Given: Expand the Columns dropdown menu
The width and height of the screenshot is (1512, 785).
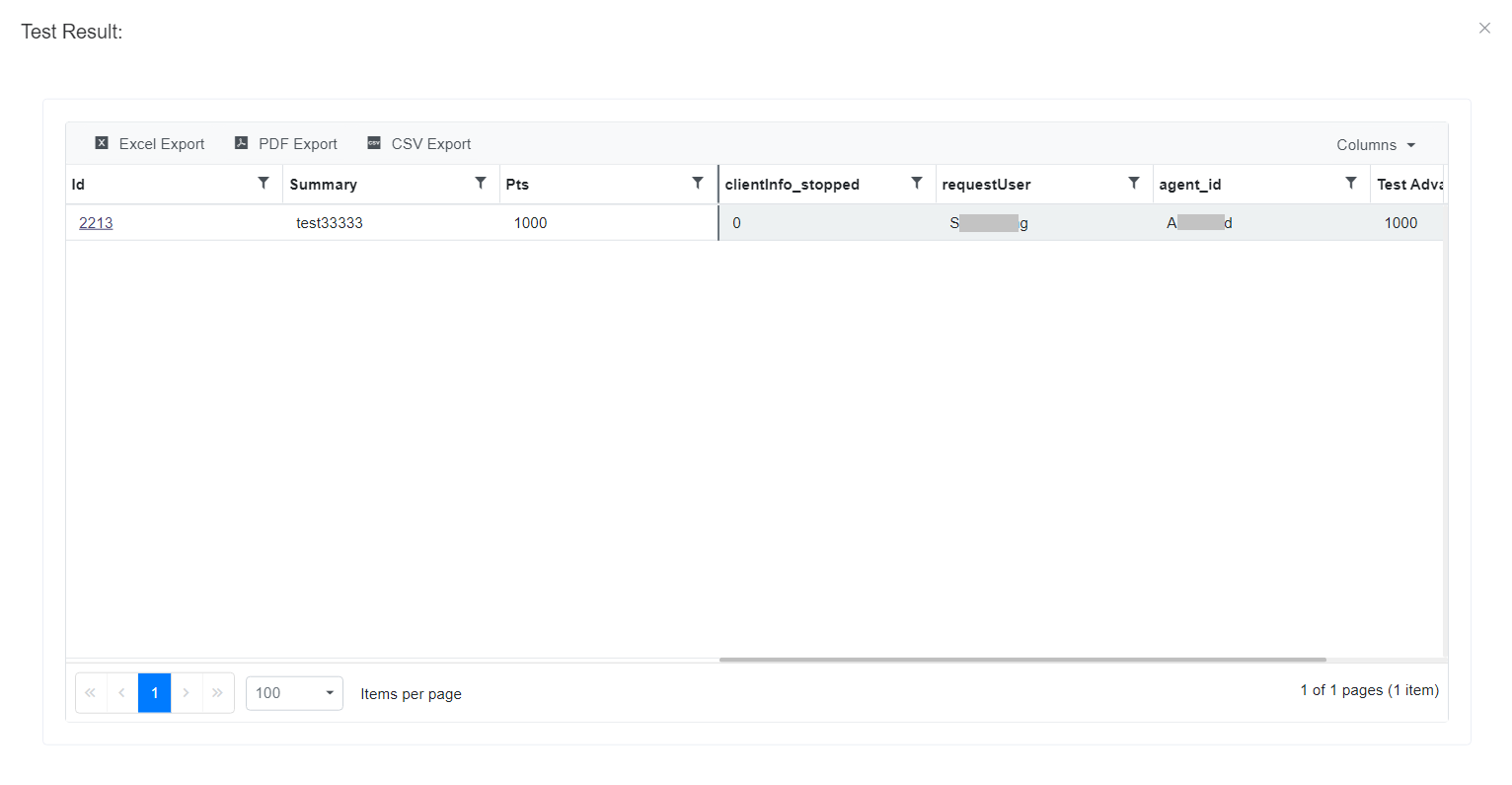Looking at the screenshot, I should pyautogui.click(x=1376, y=145).
